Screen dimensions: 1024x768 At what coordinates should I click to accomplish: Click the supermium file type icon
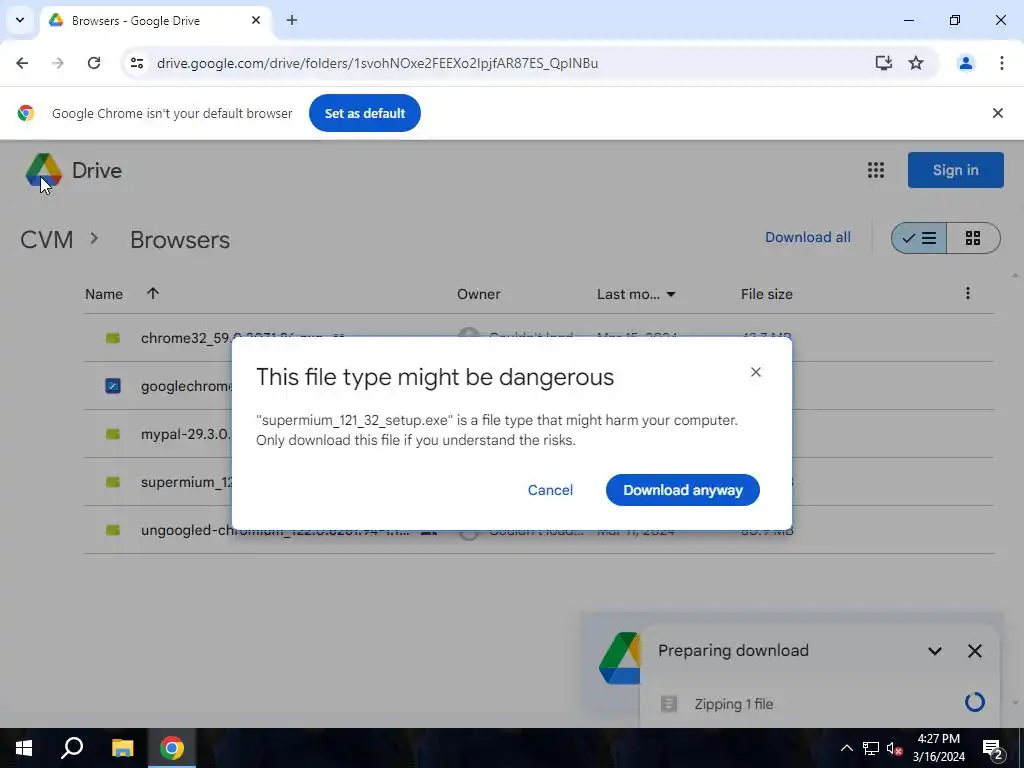[113, 482]
